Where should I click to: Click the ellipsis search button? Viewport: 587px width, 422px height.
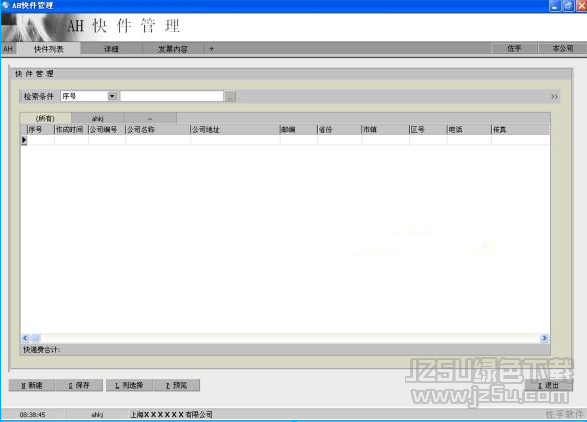click(230, 97)
